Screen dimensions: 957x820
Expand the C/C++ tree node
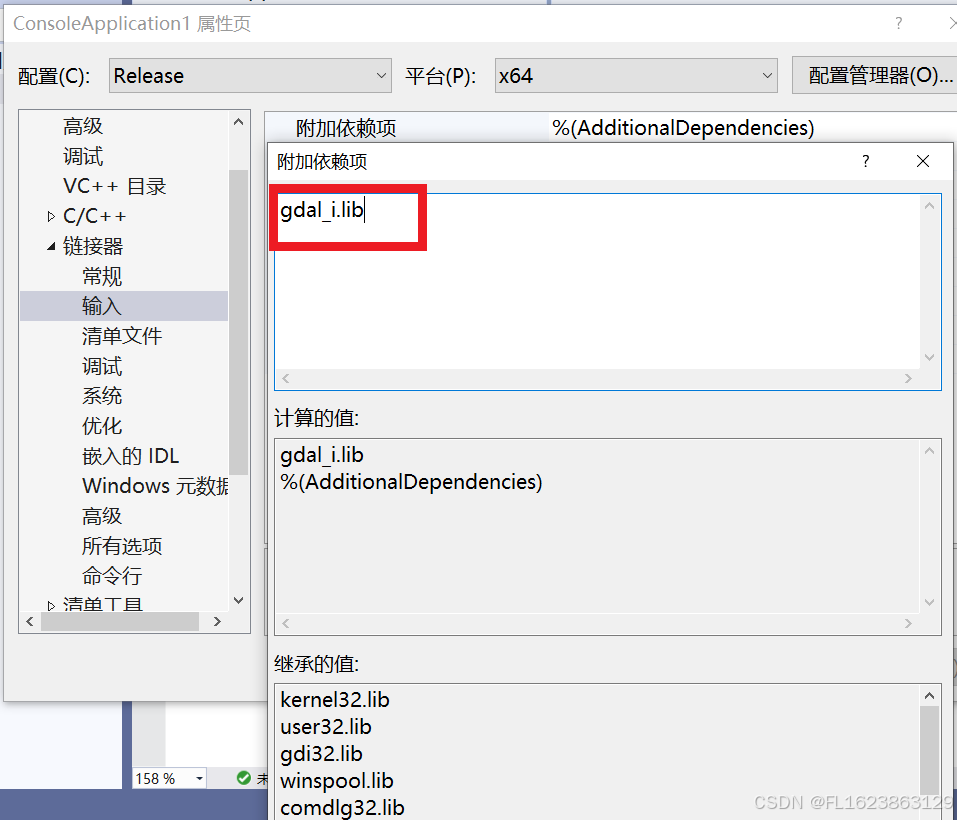click(x=51, y=215)
